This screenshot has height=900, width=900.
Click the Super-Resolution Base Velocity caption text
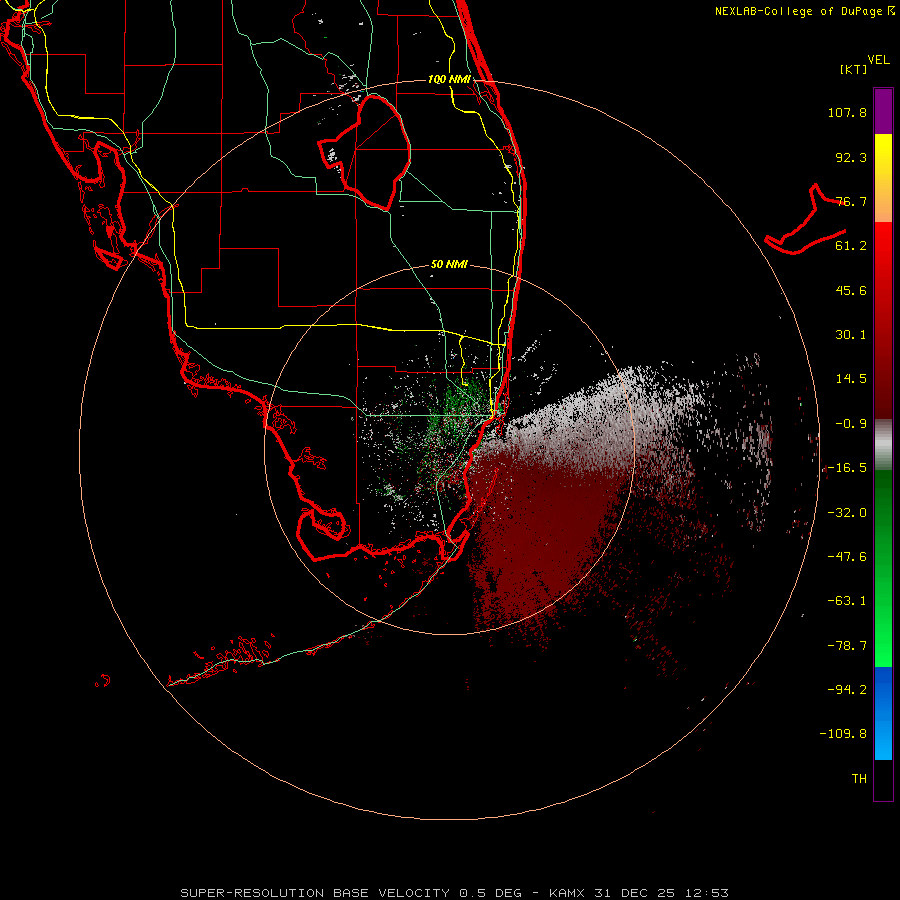[454, 893]
